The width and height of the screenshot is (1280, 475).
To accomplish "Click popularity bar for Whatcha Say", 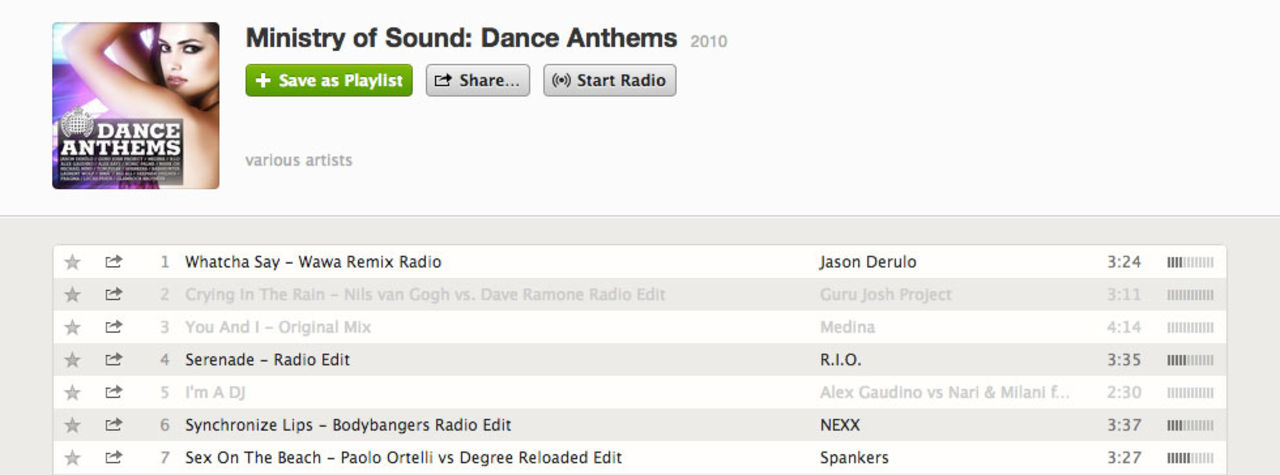I will click(1190, 262).
